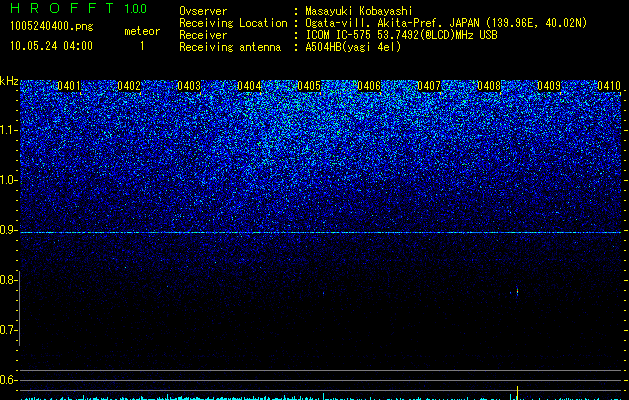Click the 0.8 frequency axis label

click(8, 280)
